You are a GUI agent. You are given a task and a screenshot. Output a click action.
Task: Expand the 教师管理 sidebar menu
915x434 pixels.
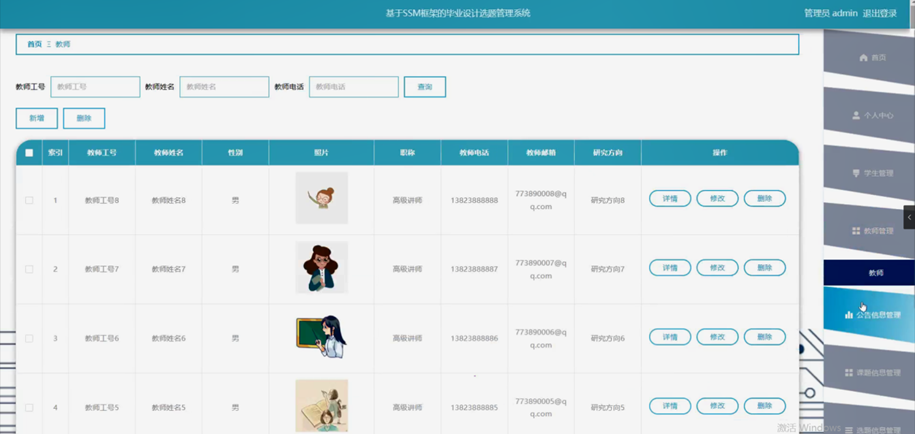(869, 231)
